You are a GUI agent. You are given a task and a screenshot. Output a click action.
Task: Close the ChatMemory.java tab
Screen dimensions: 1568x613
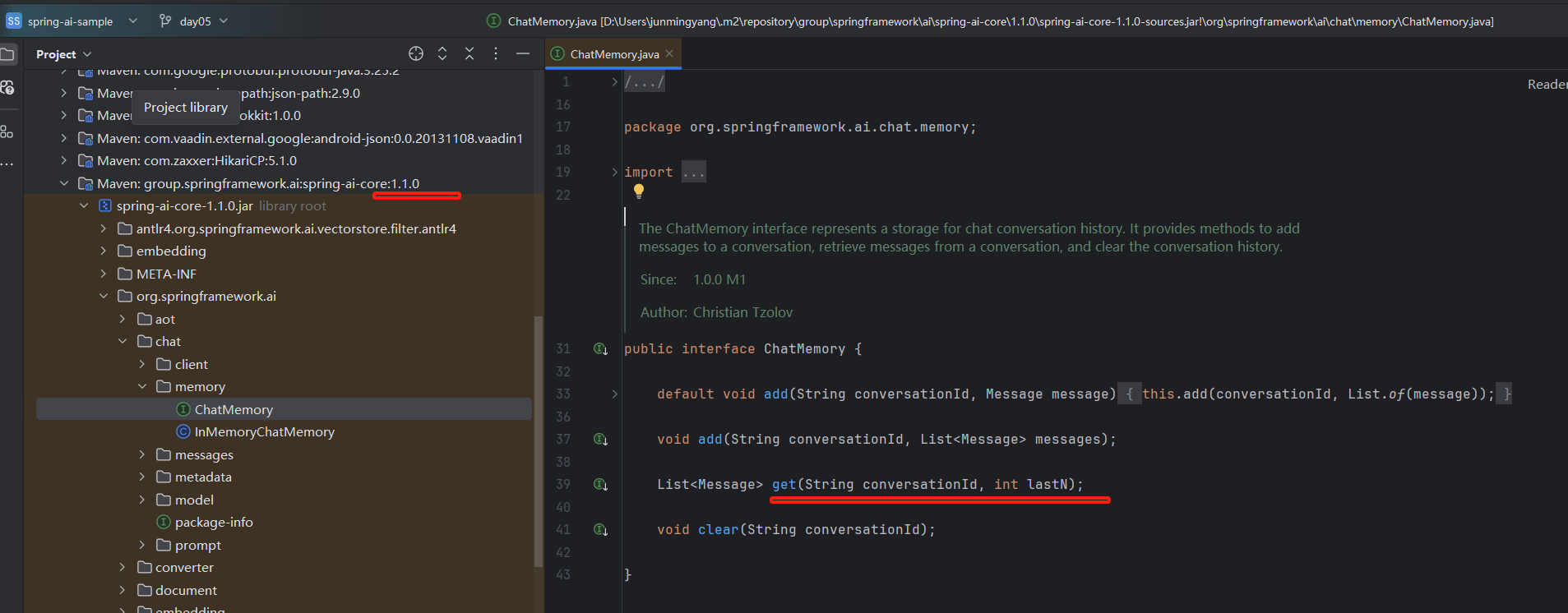tap(669, 53)
